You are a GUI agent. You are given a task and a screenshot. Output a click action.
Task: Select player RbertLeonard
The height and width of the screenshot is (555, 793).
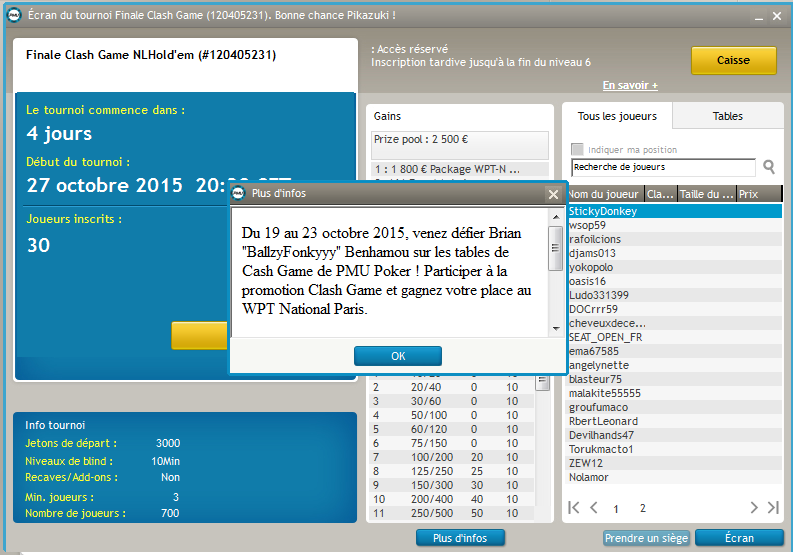click(674, 421)
